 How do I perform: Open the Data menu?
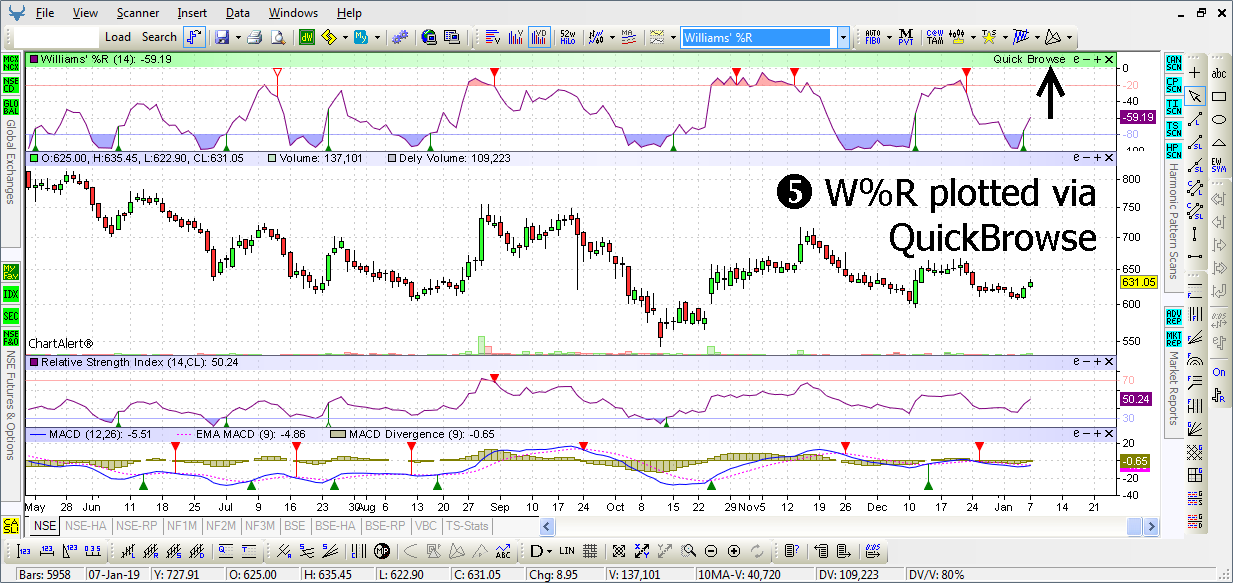pos(238,13)
